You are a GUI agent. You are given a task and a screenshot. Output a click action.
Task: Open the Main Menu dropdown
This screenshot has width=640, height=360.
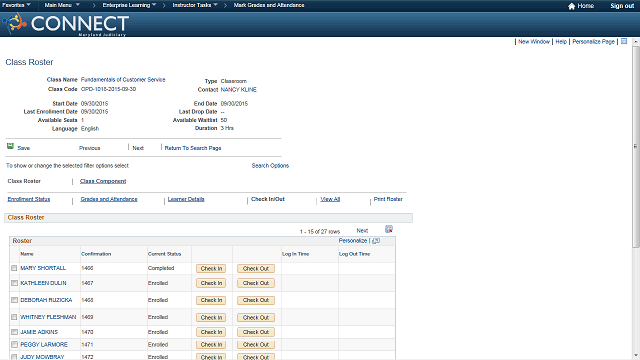pyautogui.click(x=62, y=5)
